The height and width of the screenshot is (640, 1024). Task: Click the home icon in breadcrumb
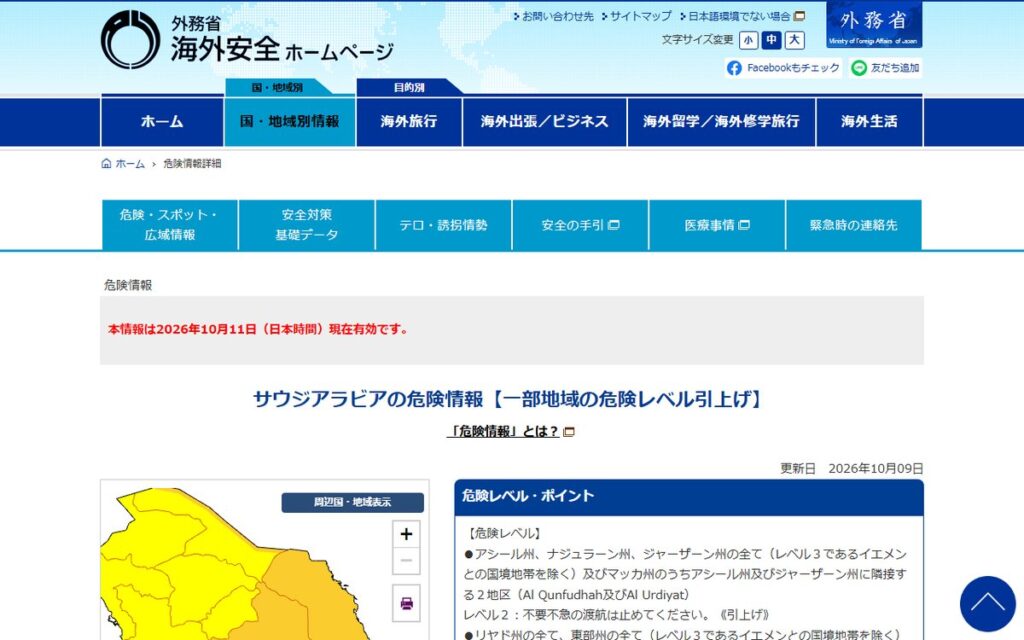pos(106,163)
